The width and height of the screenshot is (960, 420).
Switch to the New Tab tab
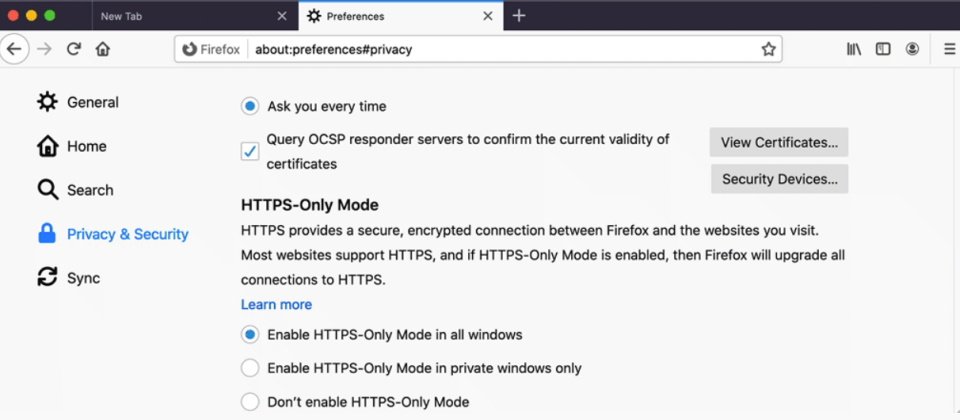pyautogui.click(x=180, y=16)
